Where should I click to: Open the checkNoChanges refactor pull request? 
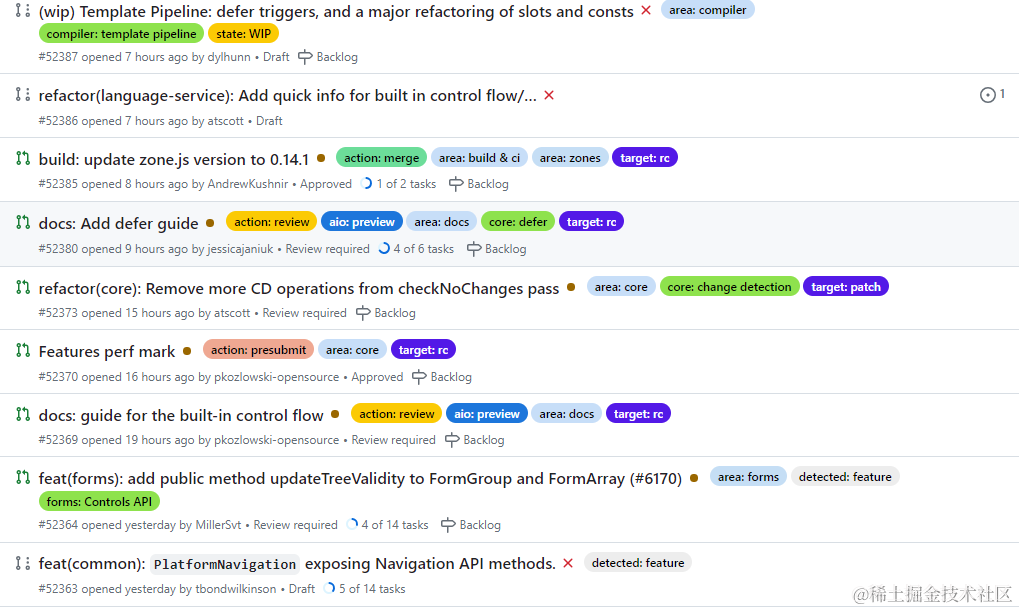pyautogui.click(x=298, y=288)
